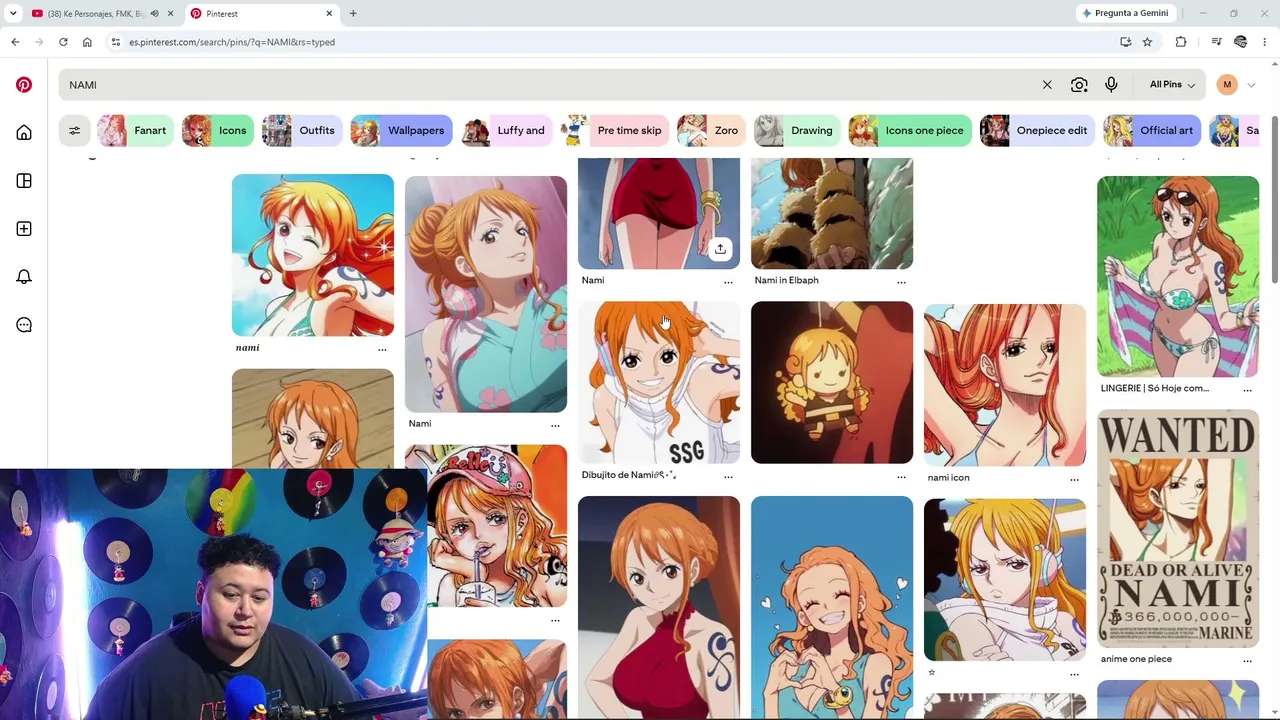Open more options for anime one piece pin
The height and width of the screenshot is (720, 1280).
[x=1247, y=661]
